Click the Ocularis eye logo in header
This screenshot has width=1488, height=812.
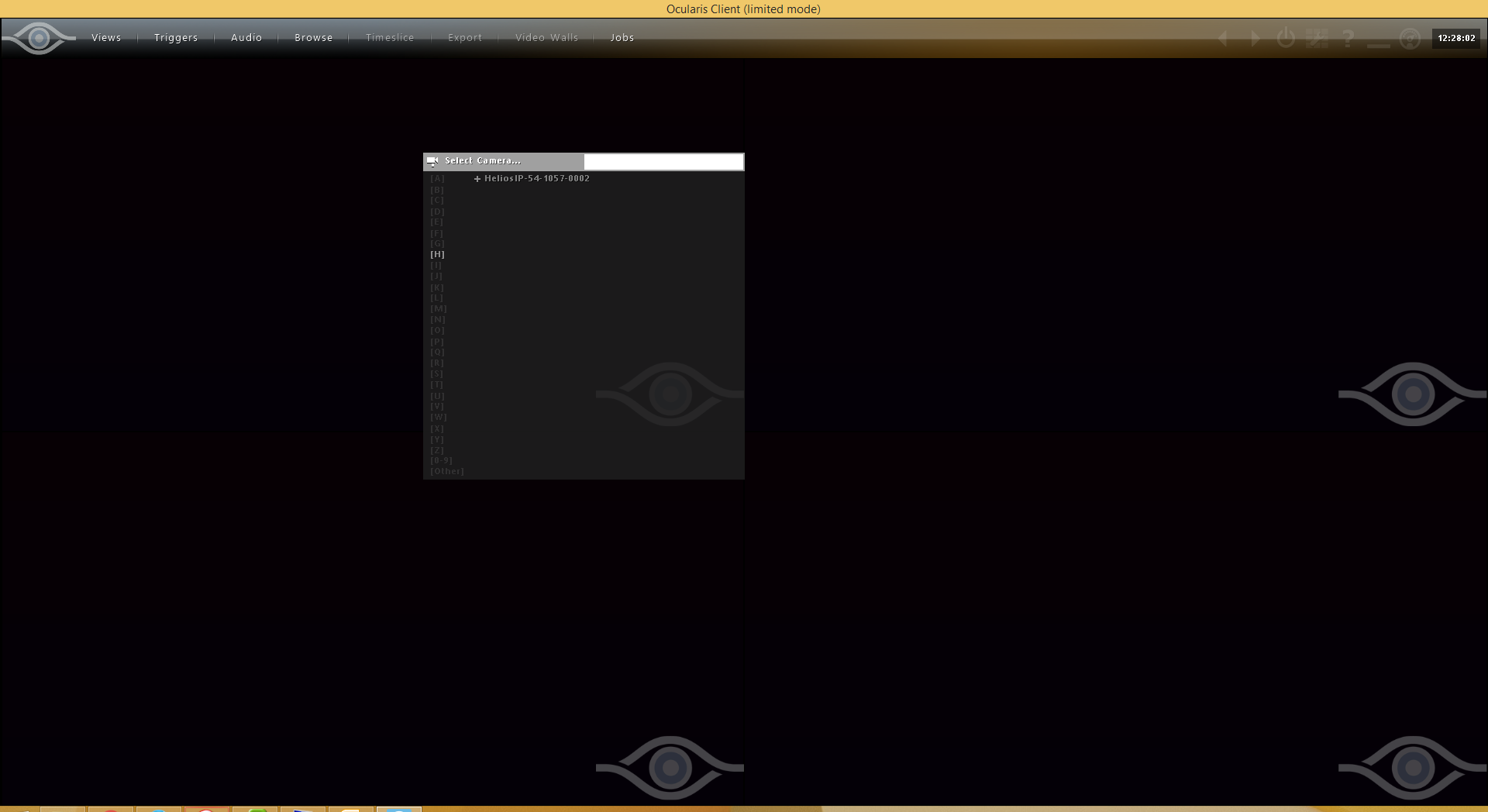pyautogui.click(x=39, y=38)
